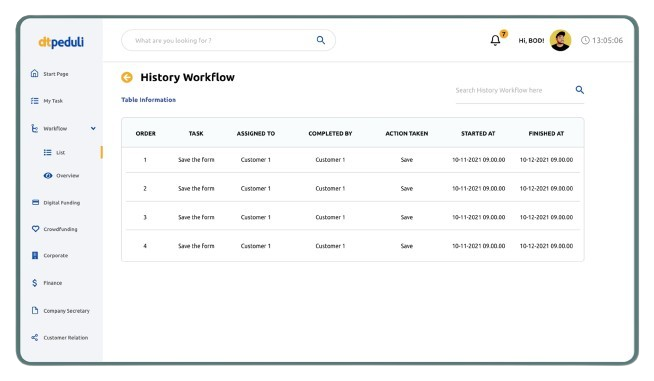The image size is (654, 381).
Task: Click order number 3 cell
Action: [145, 217]
